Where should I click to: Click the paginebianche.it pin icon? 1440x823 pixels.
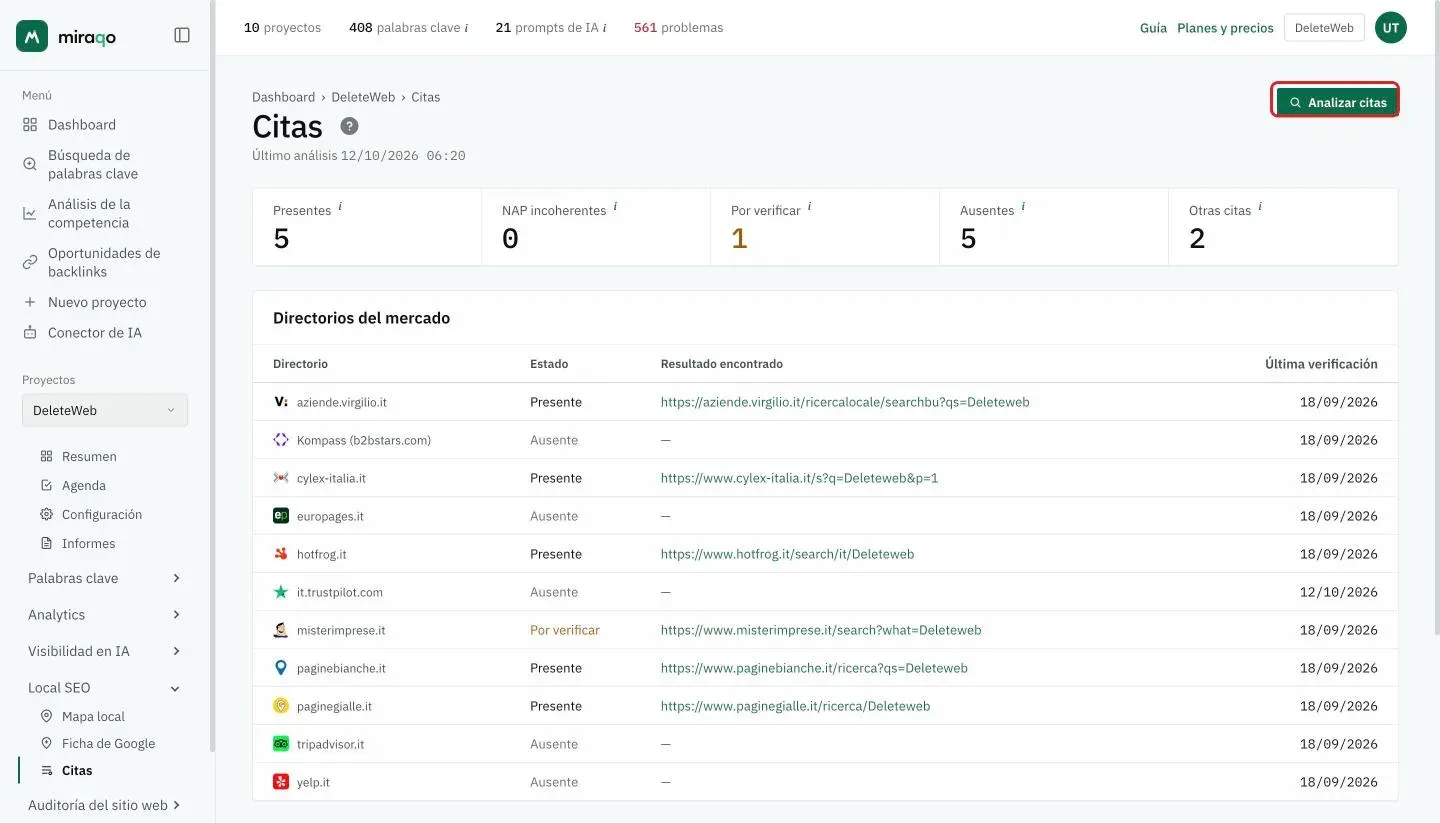point(281,668)
